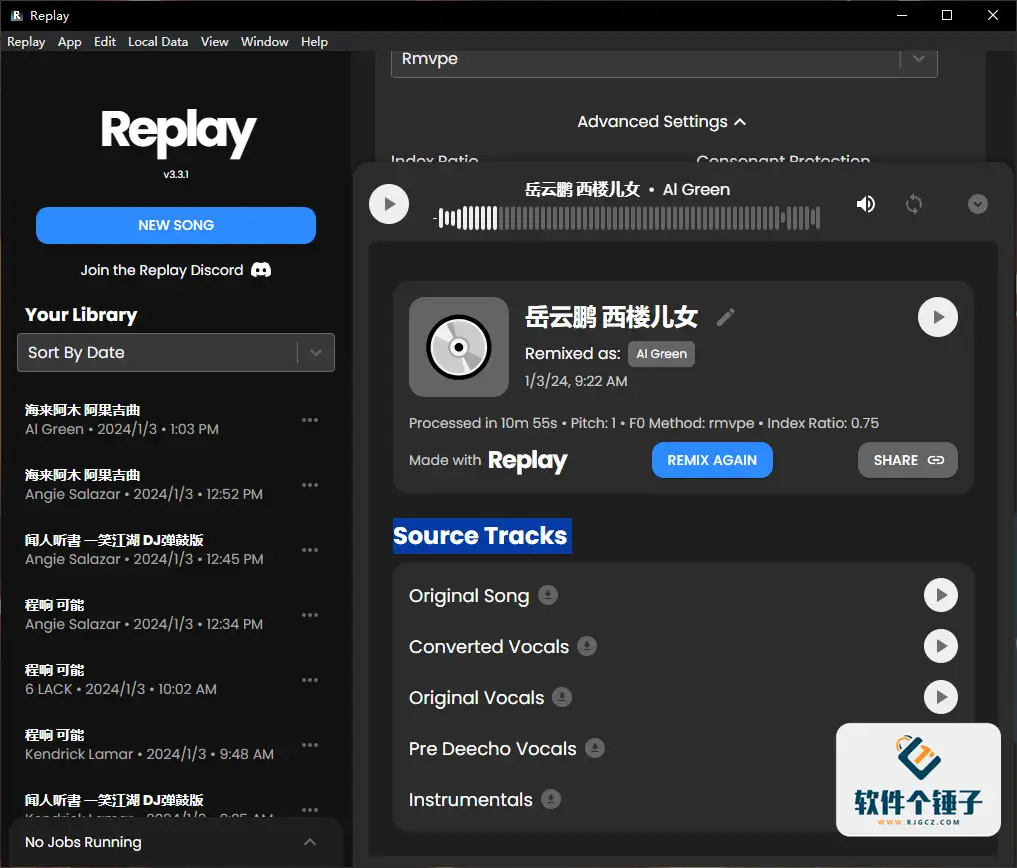Seek within the player waveform progress bar
This screenshot has height=868, width=1017.
[x=627, y=218]
